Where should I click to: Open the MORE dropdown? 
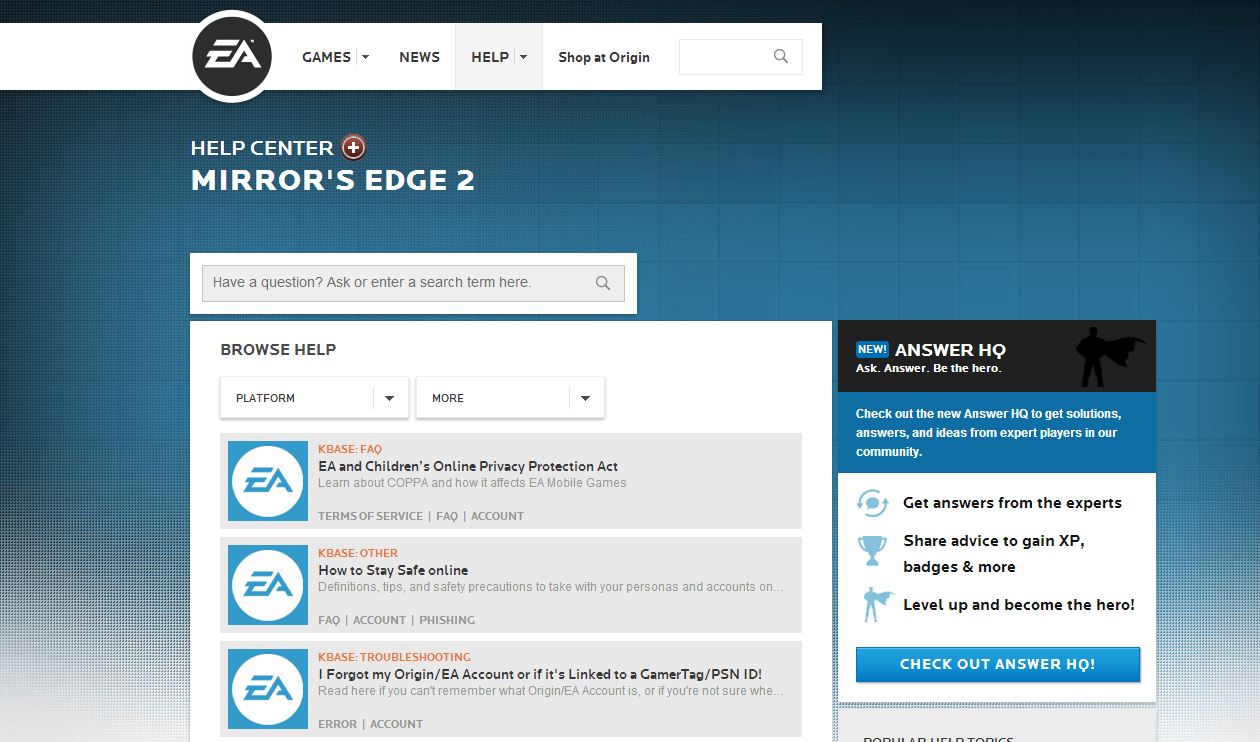[510, 398]
